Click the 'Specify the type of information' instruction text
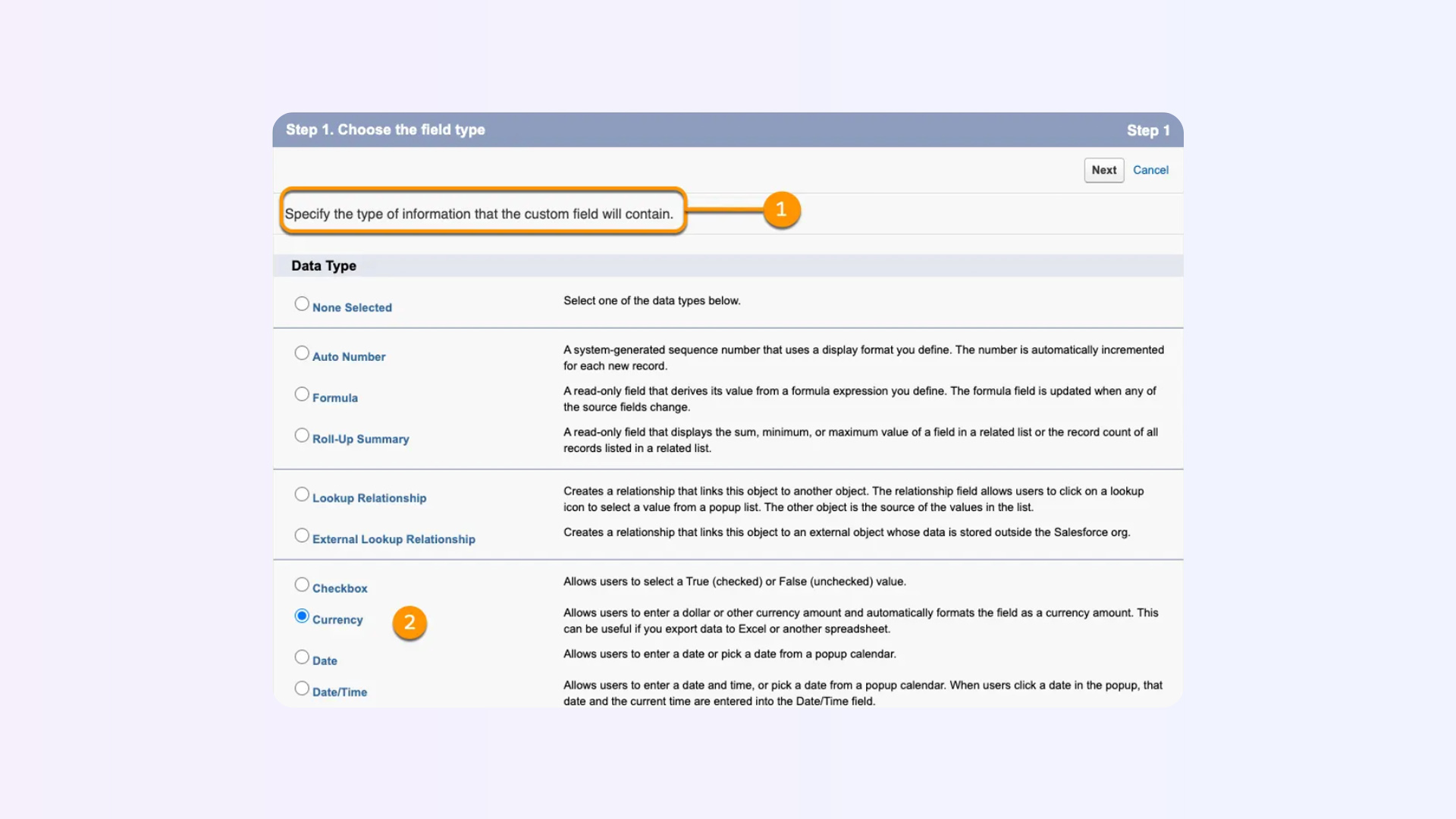Screen dimensions: 1456x819 click(x=479, y=214)
